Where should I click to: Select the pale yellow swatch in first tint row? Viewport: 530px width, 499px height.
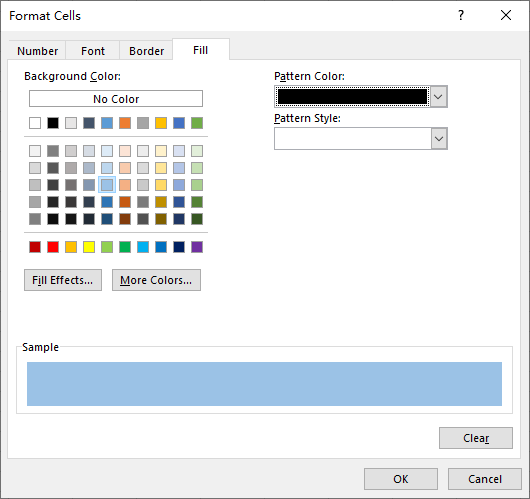pyautogui.click(x=161, y=151)
